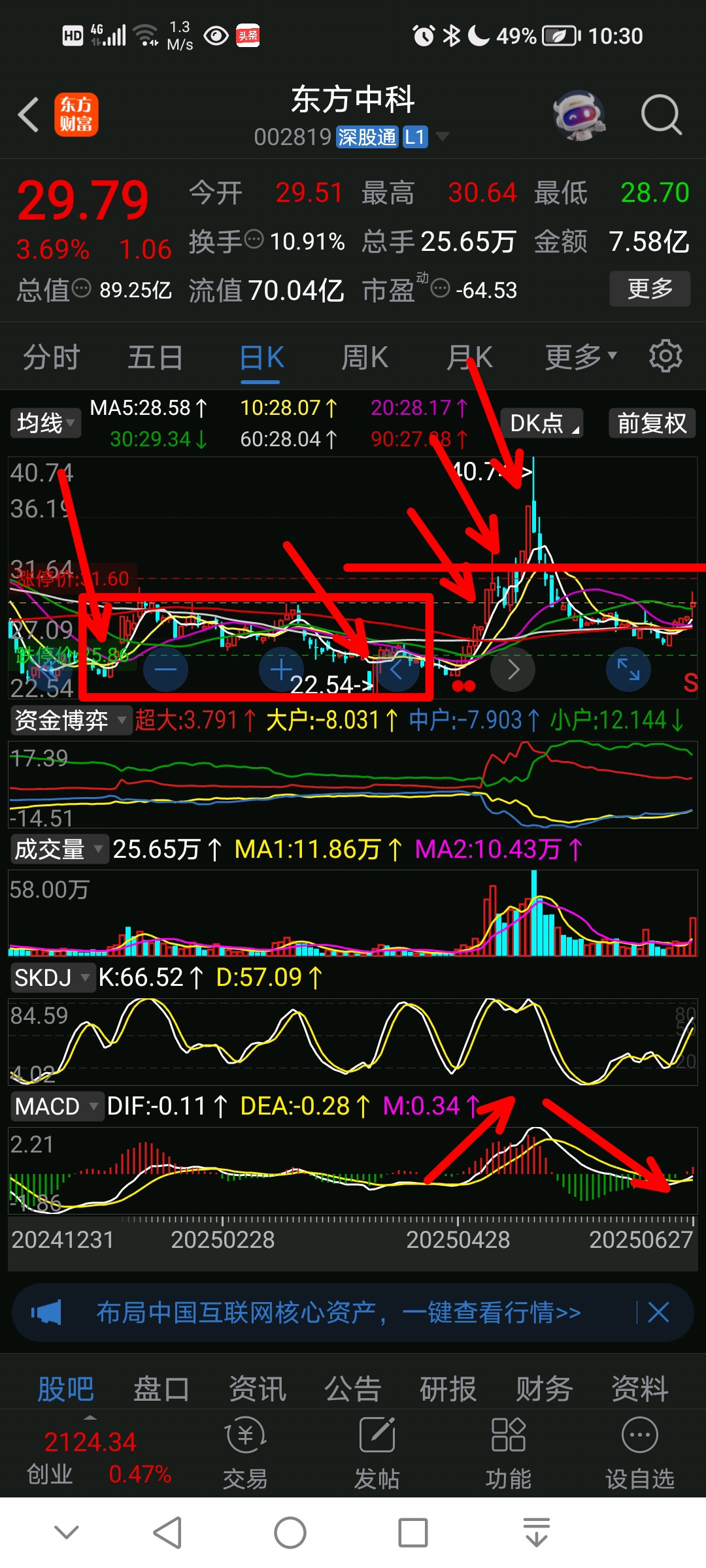Open the 资料 tab

640,1389
